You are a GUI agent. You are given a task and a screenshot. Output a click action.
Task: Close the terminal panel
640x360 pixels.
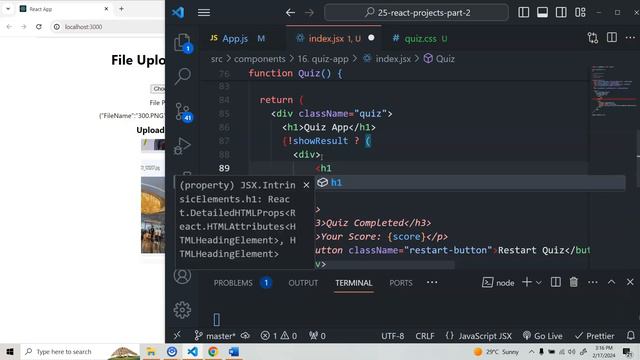click(630, 282)
